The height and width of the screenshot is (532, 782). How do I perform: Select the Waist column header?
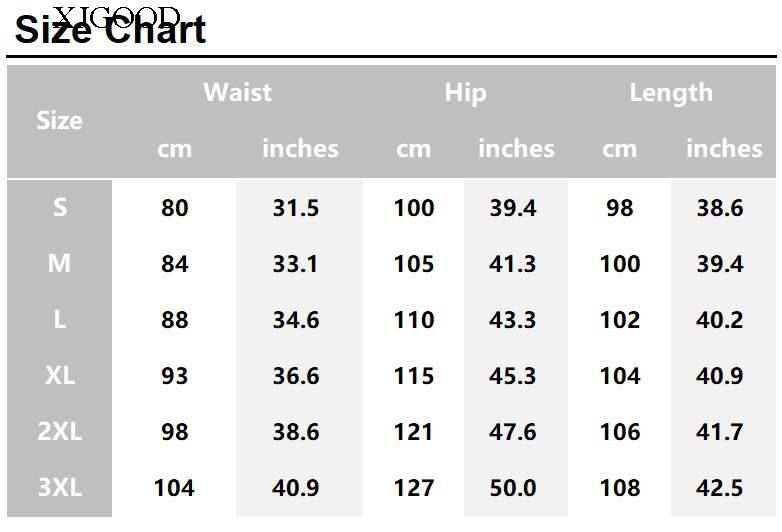coord(237,93)
